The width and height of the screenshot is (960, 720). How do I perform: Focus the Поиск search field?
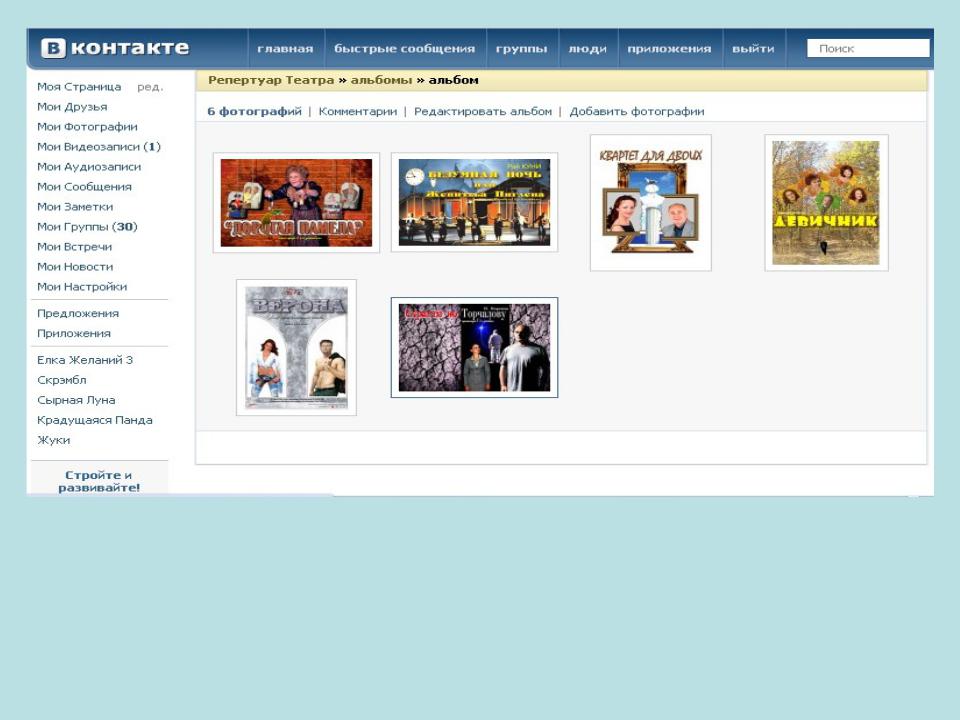click(868, 48)
